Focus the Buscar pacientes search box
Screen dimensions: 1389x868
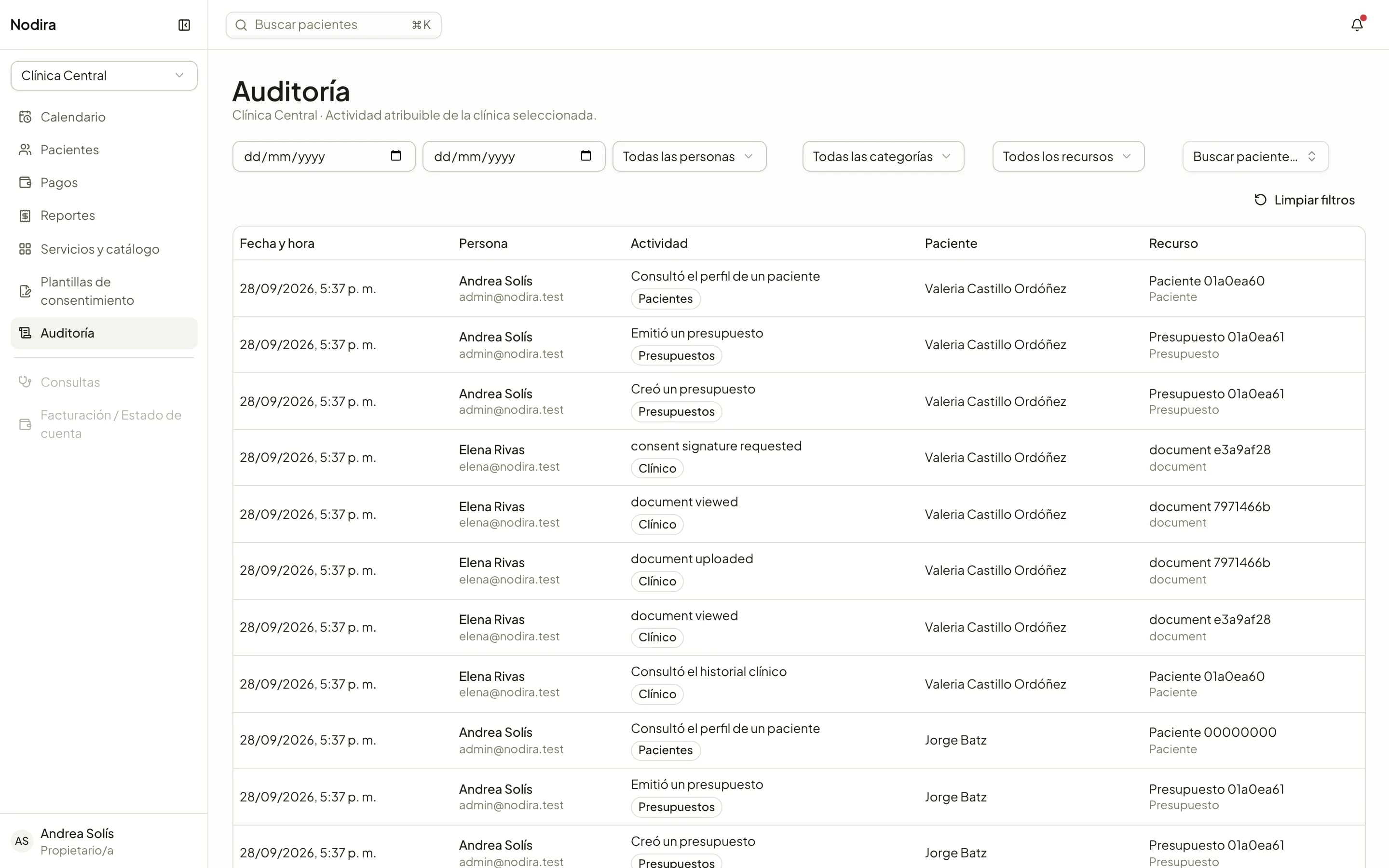(x=333, y=25)
